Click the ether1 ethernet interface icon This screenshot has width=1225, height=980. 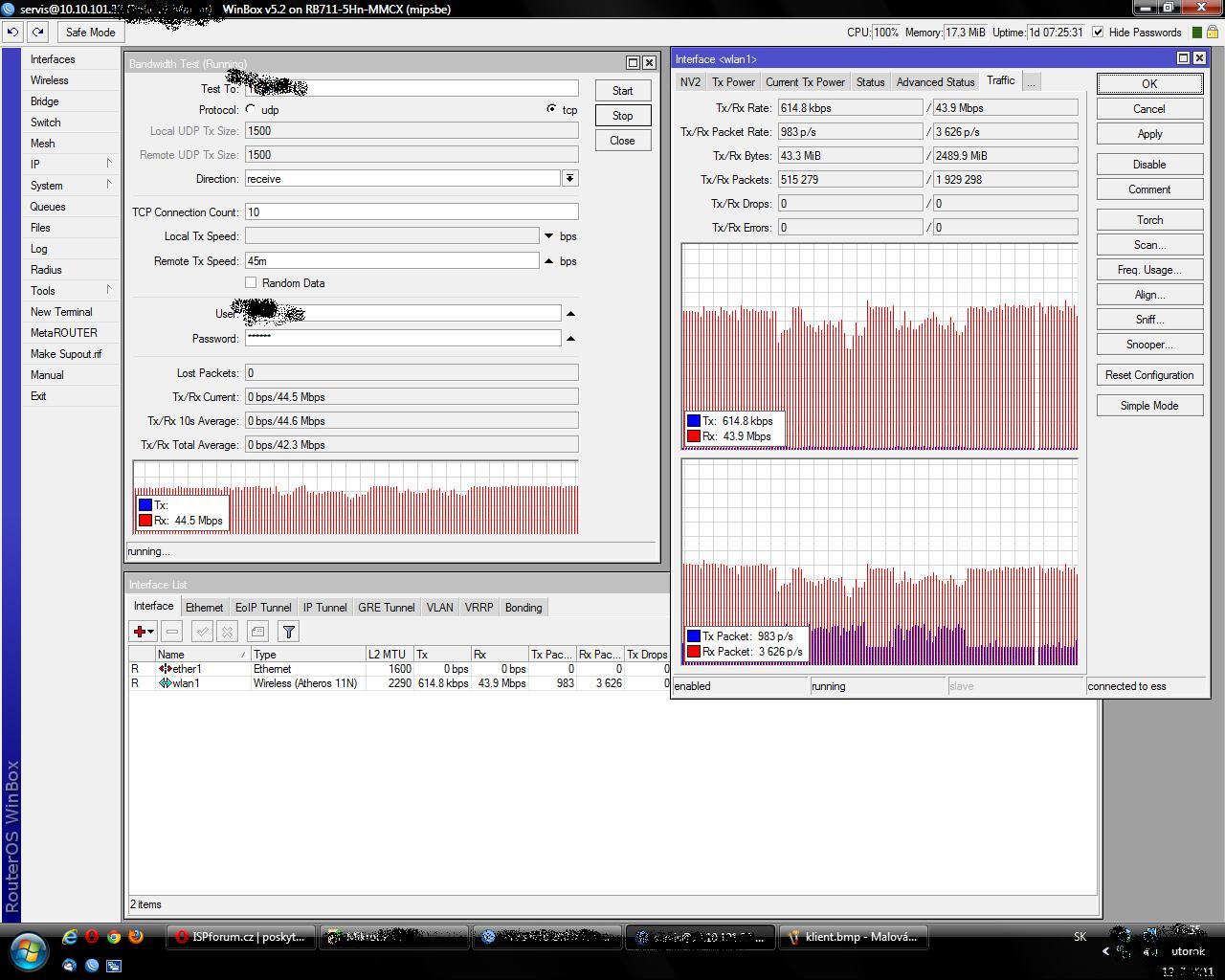[165, 669]
